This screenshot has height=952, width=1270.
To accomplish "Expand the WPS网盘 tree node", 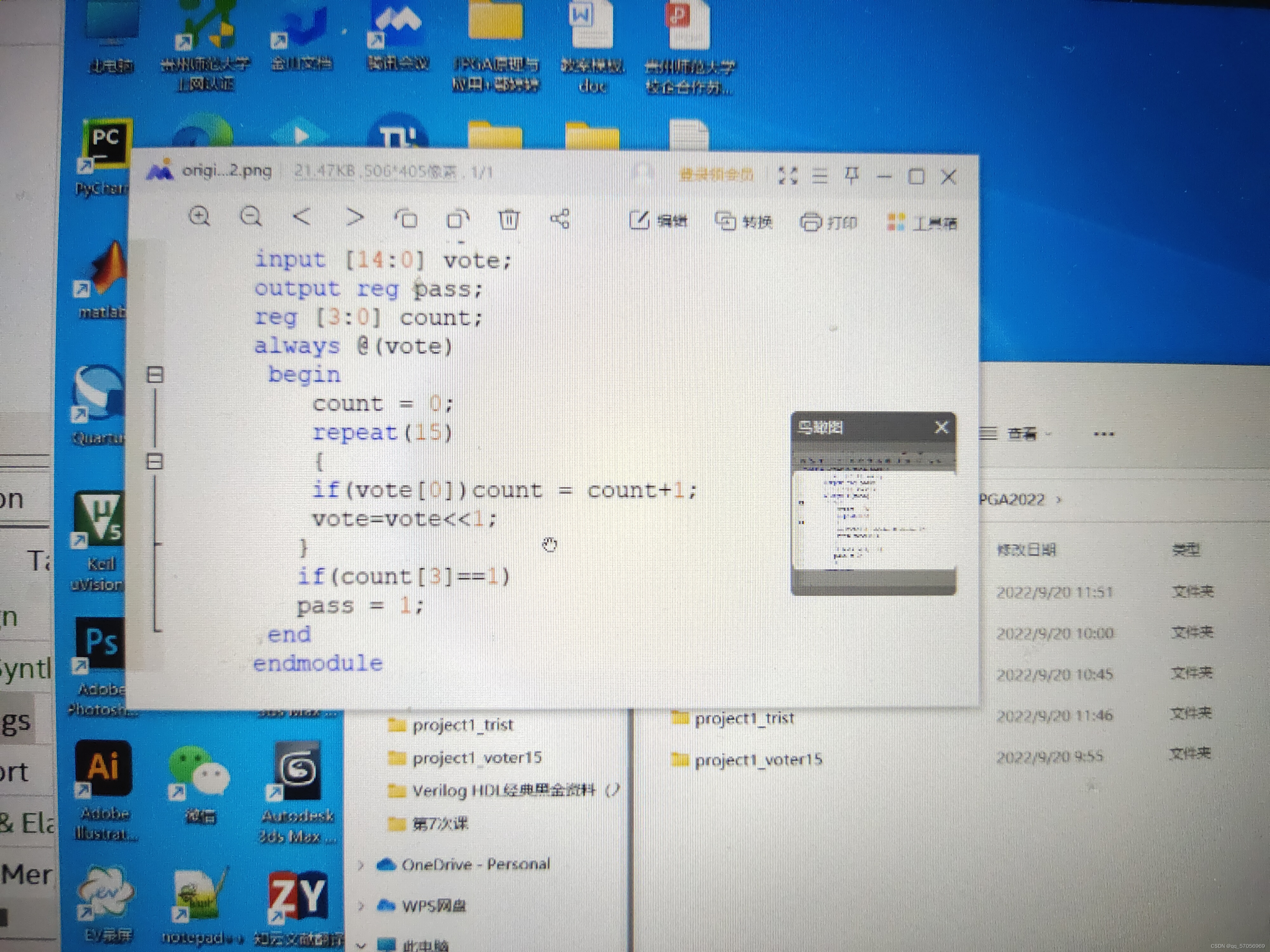I will click(x=361, y=906).
